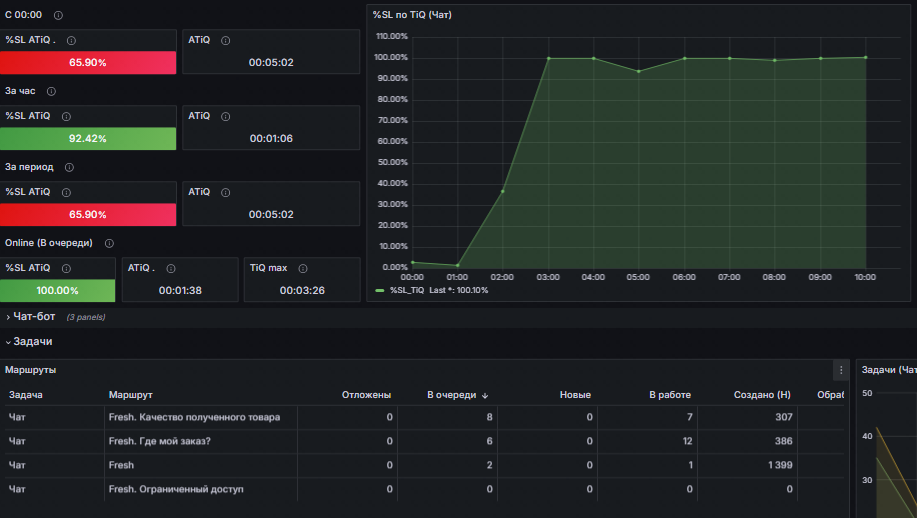The width and height of the screenshot is (917, 518).
Task: Sort table by Отложены column header
Action: click(366, 395)
